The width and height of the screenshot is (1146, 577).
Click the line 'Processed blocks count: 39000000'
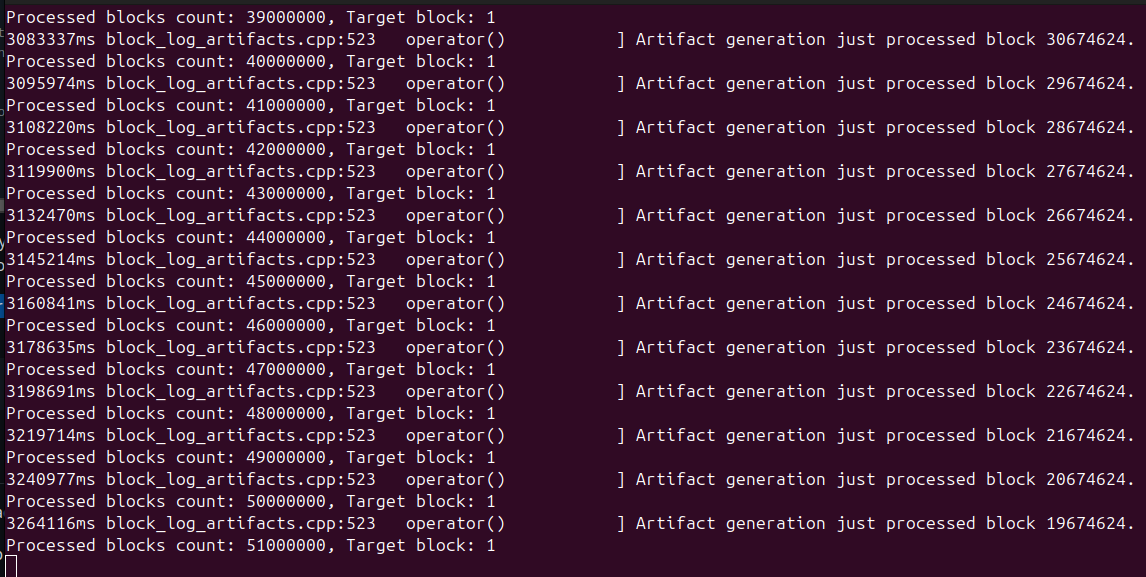pos(251,17)
